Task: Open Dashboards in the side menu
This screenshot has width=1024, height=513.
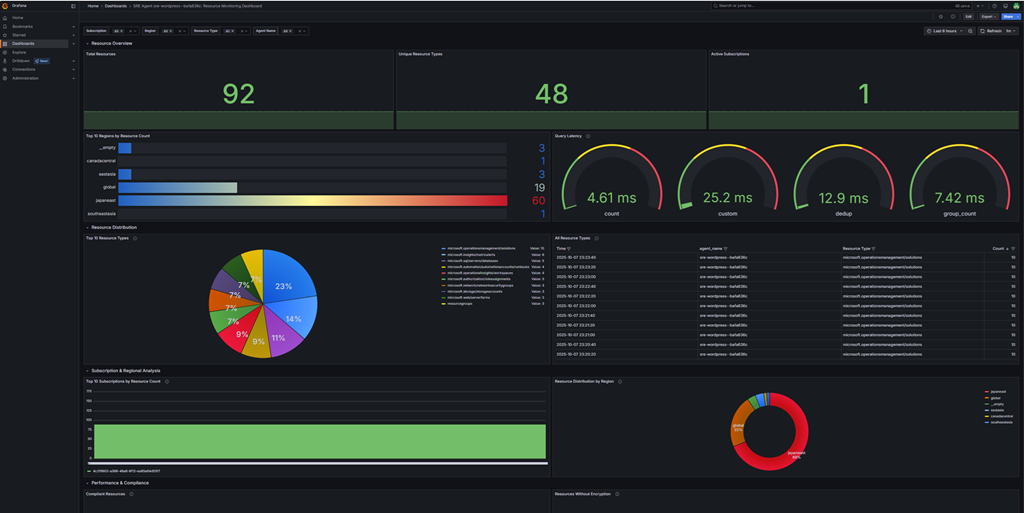Action: [x=23, y=44]
